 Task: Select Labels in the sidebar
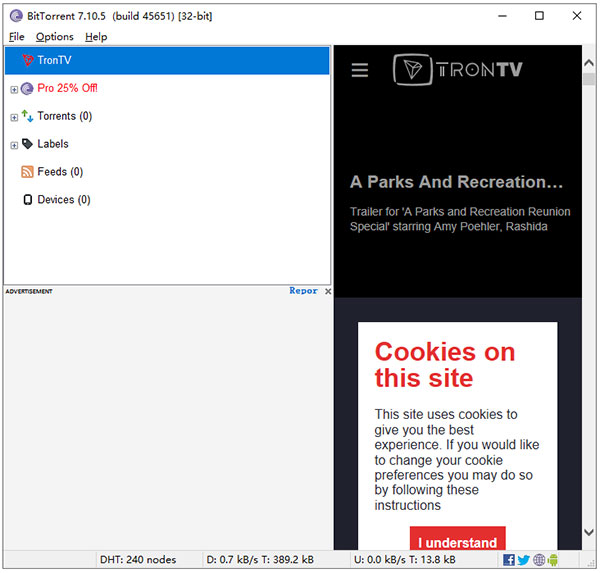53,144
